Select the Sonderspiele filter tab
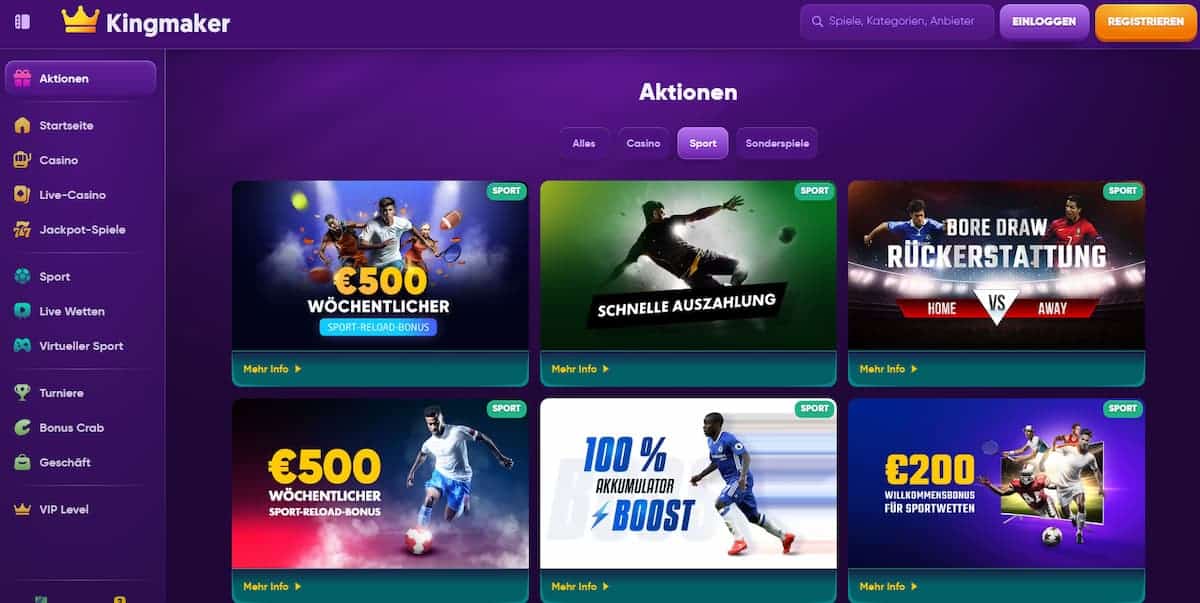Viewport: 1200px width, 603px height. tap(777, 143)
